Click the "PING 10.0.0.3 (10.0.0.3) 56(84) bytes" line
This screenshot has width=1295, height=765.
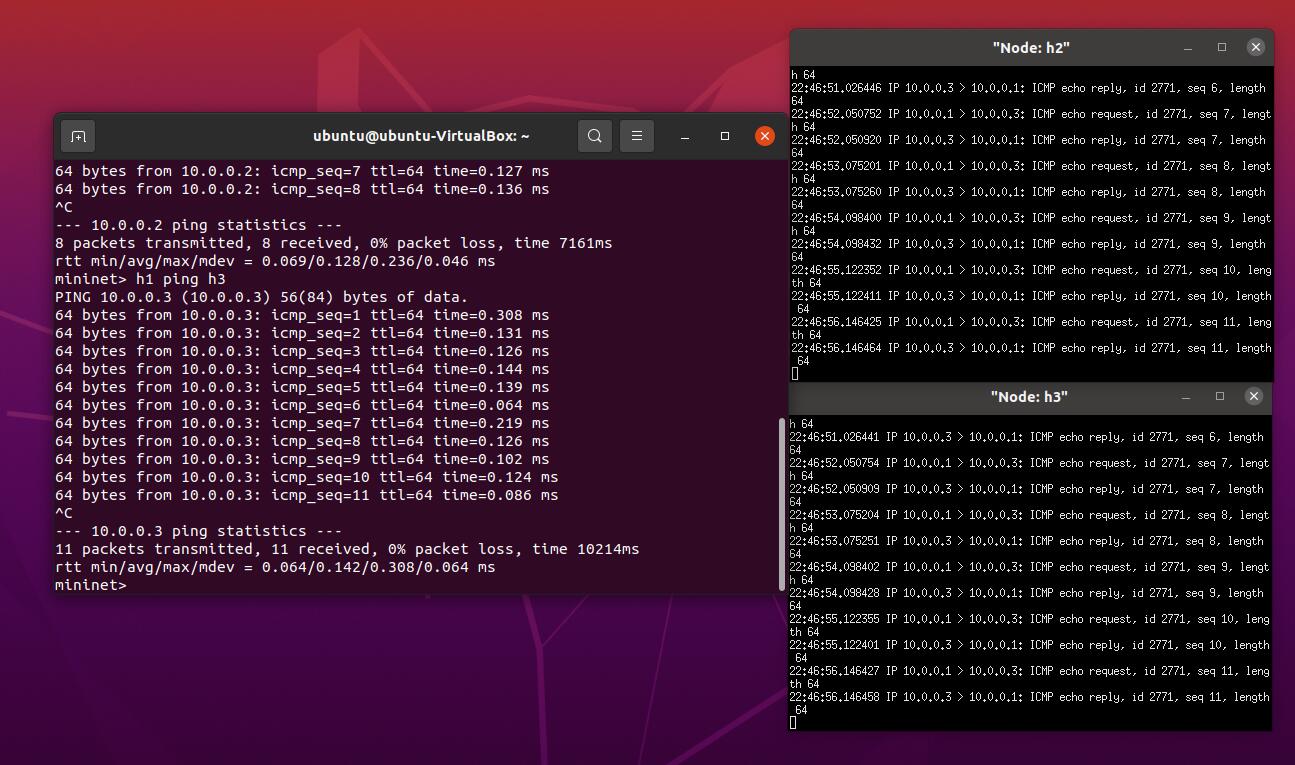coord(261,297)
